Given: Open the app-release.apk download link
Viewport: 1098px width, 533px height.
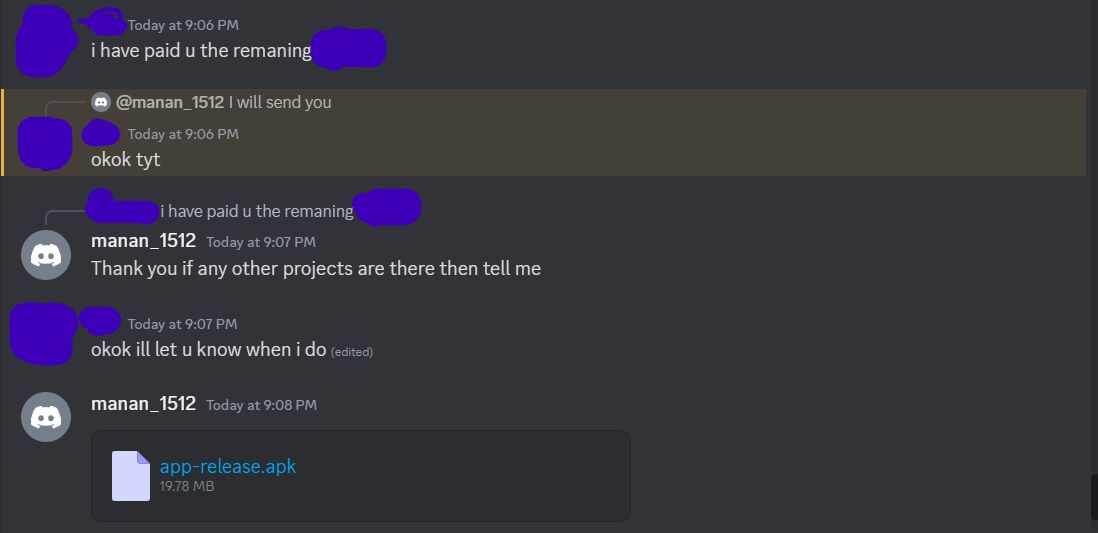Looking at the screenshot, I should [x=228, y=466].
